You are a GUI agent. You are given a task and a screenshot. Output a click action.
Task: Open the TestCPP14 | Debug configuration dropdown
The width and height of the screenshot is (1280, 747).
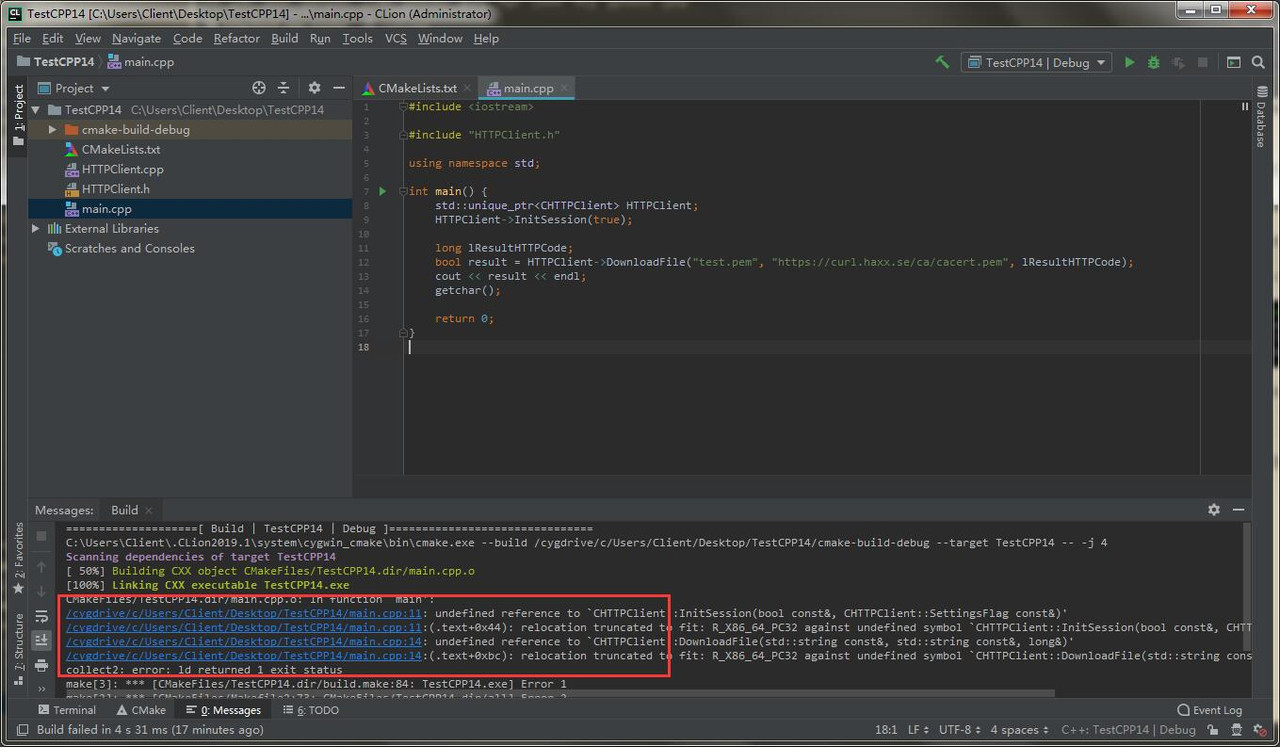[1037, 62]
